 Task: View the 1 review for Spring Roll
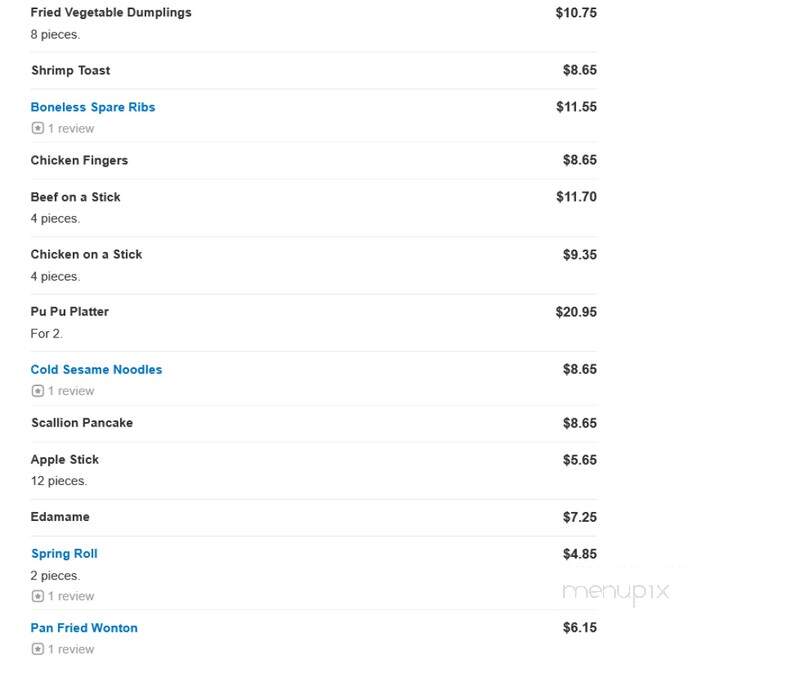coord(71,596)
